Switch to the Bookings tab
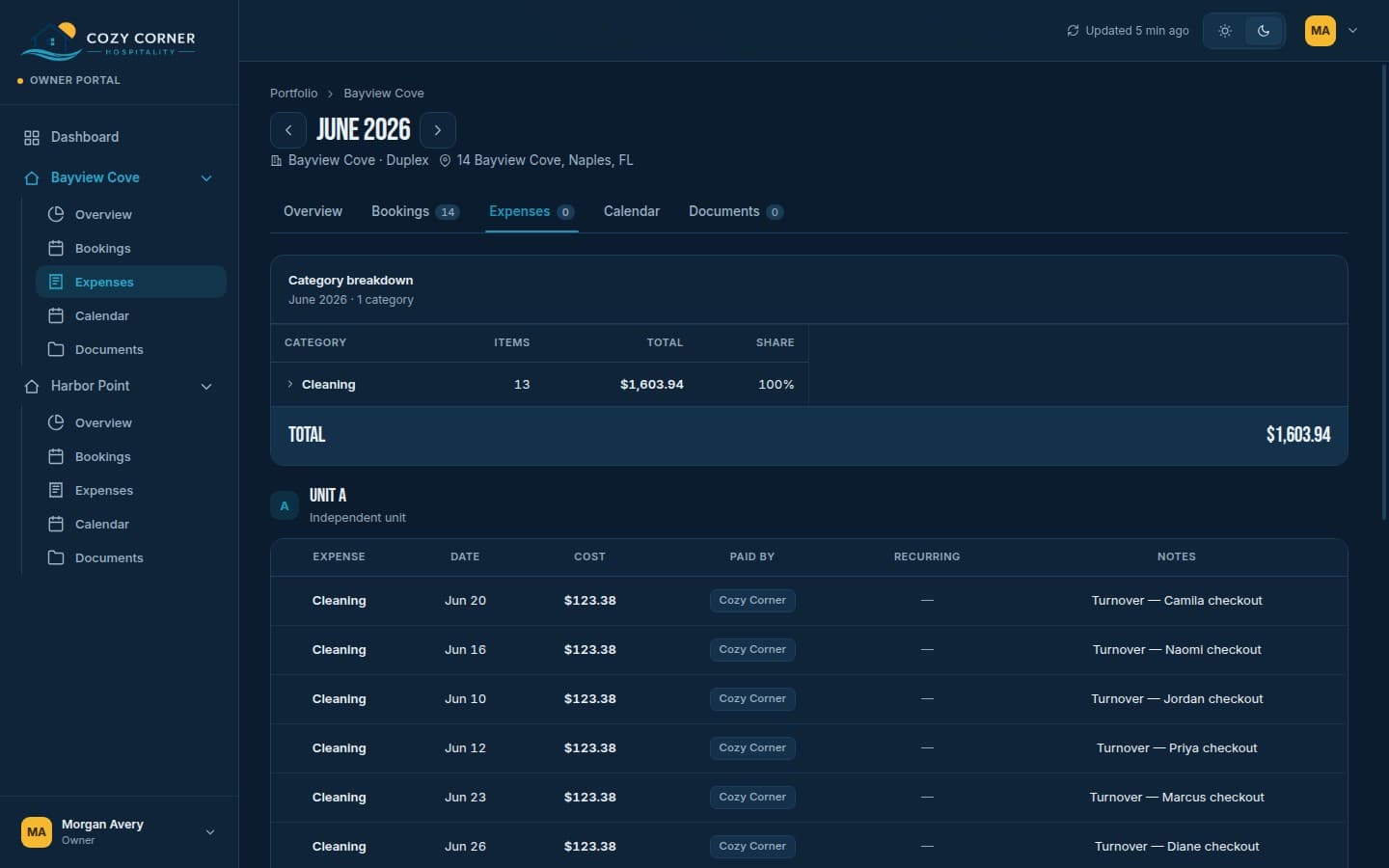1389x868 pixels. [416, 211]
